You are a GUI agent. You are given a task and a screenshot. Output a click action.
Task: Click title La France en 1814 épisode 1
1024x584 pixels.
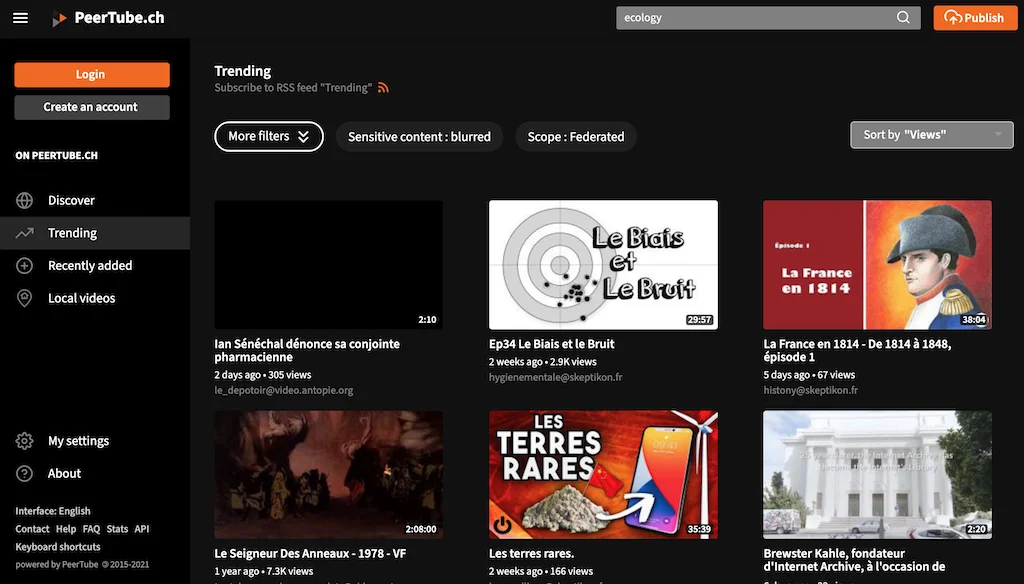pyautogui.click(x=857, y=351)
